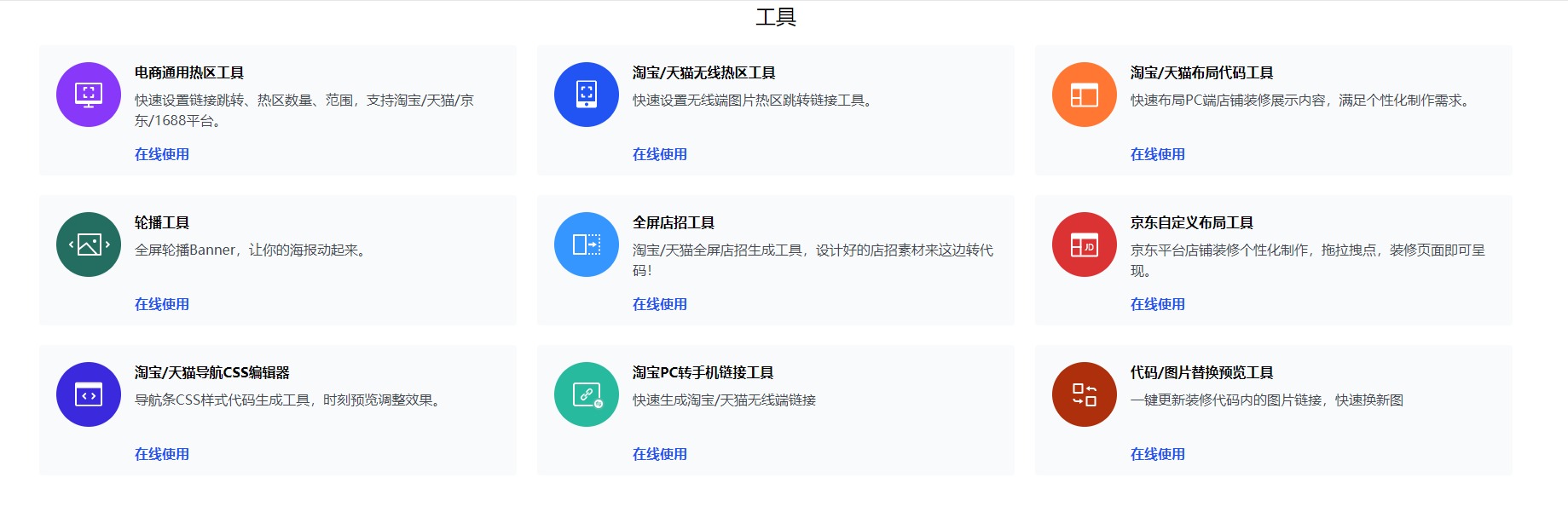1568x512 pixels.
Task: Click the teal 淘宝PC转手机链接工具 link icon
Action: point(587,394)
